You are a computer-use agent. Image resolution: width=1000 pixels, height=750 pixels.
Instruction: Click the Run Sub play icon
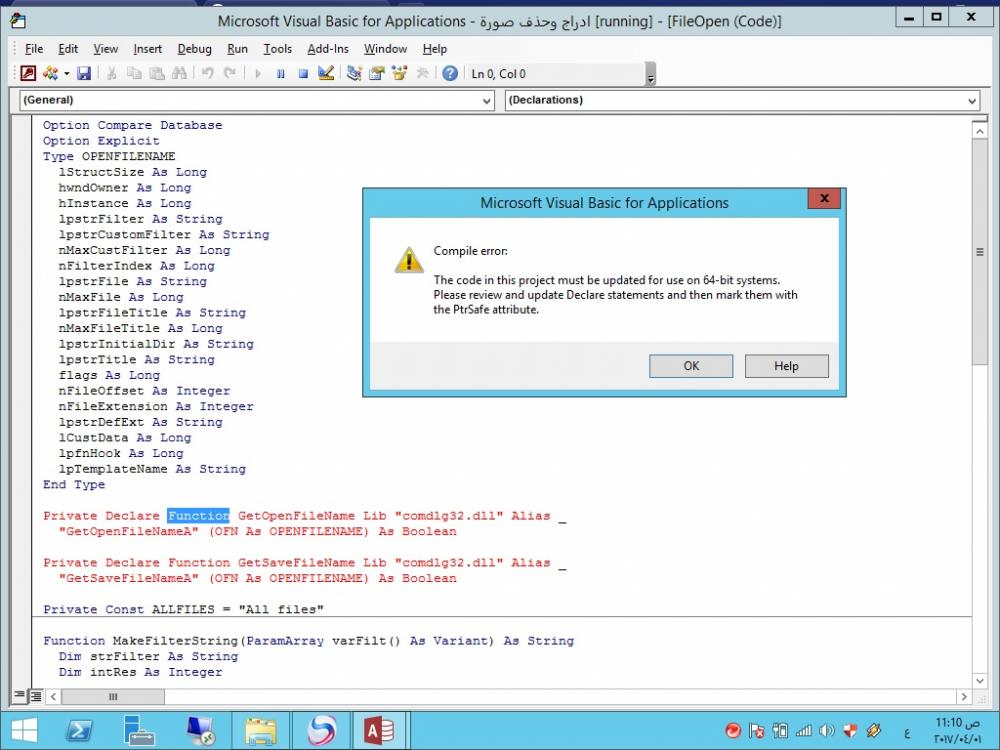258,73
